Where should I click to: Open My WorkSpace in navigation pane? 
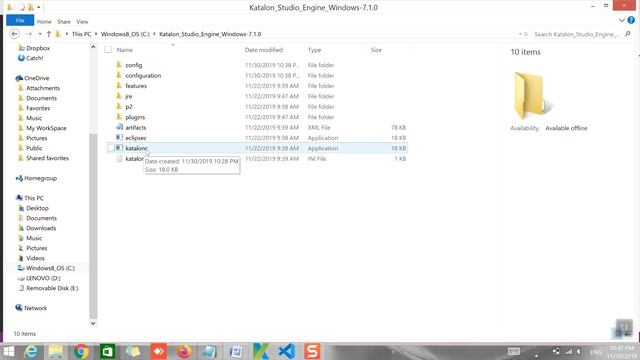[x=46, y=128]
